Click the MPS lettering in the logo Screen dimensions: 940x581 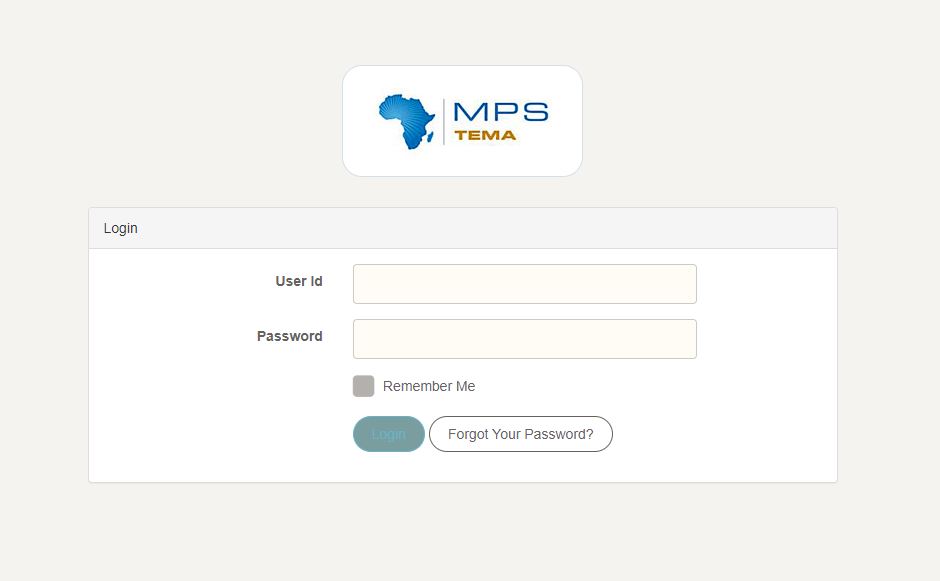coord(500,112)
